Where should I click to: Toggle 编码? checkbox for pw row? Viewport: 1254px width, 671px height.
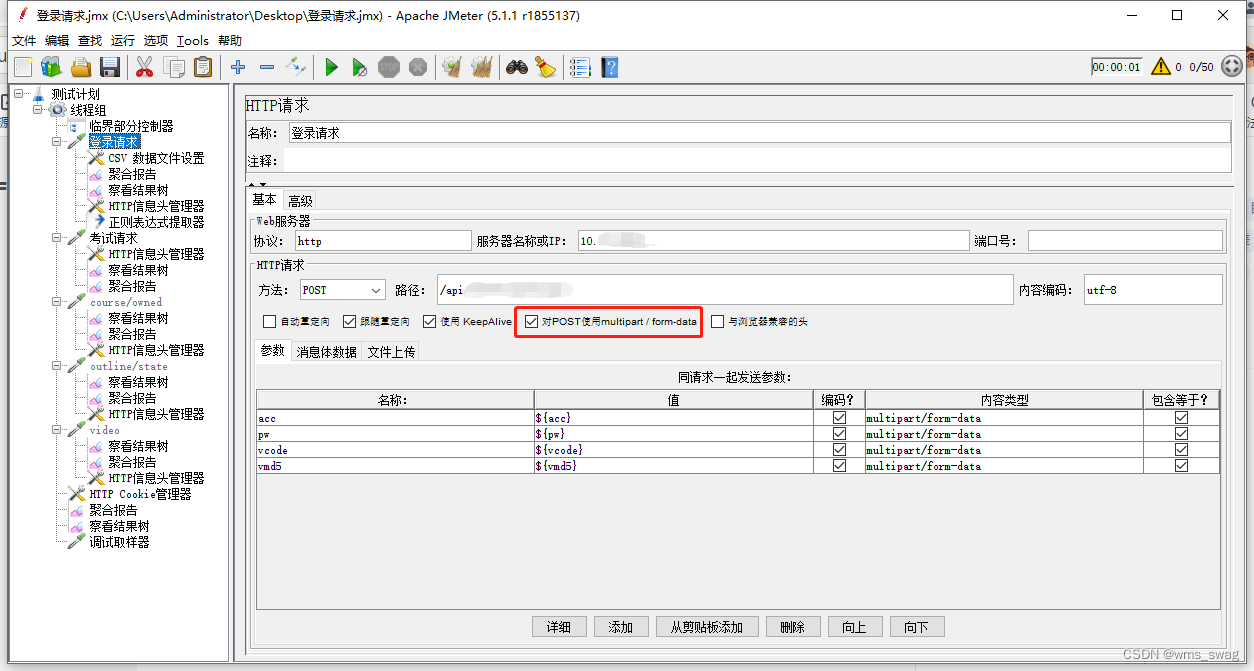(x=839, y=434)
